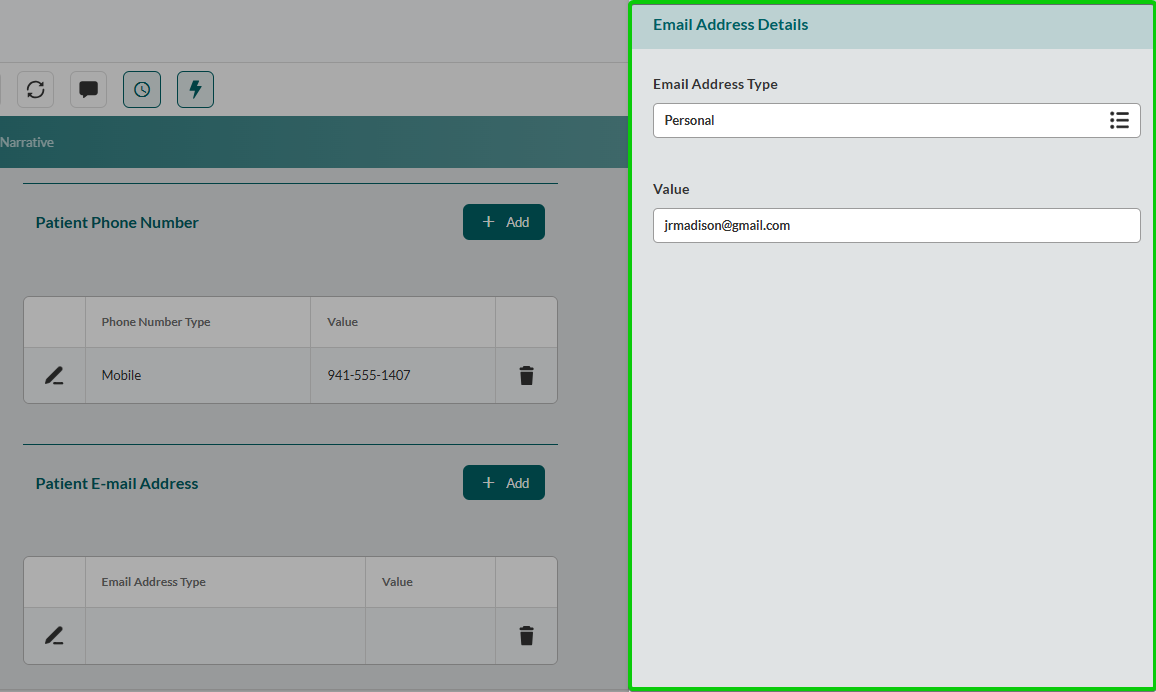Select the 941-555-1407 phone value cell
Image resolution: width=1156 pixels, height=692 pixels.
369,376
